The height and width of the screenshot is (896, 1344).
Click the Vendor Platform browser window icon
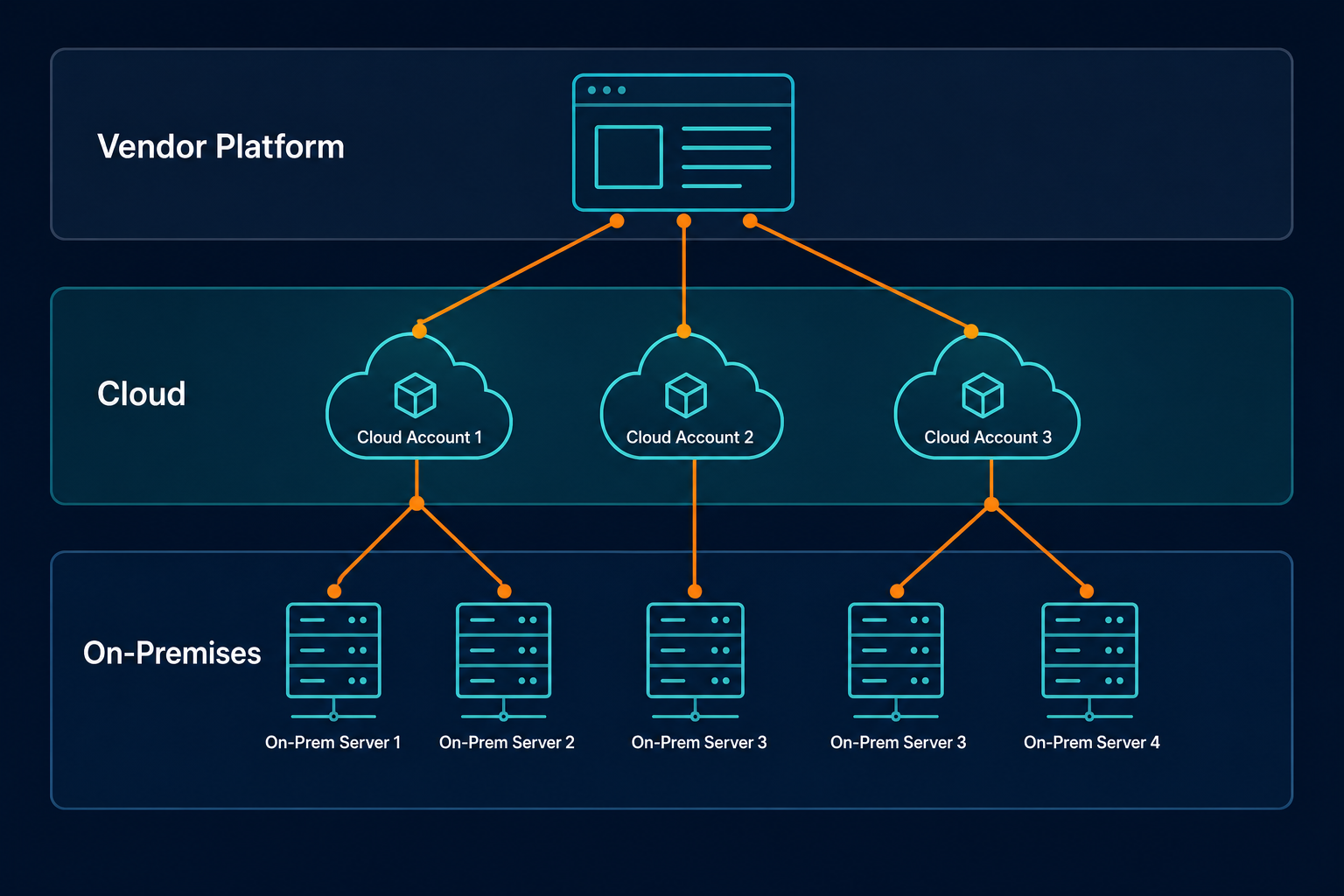pyautogui.click(x=683, y=143)
